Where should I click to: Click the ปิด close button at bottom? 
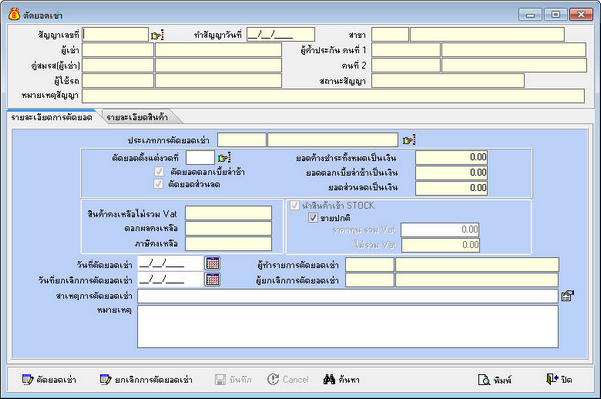tap(559, 380)
